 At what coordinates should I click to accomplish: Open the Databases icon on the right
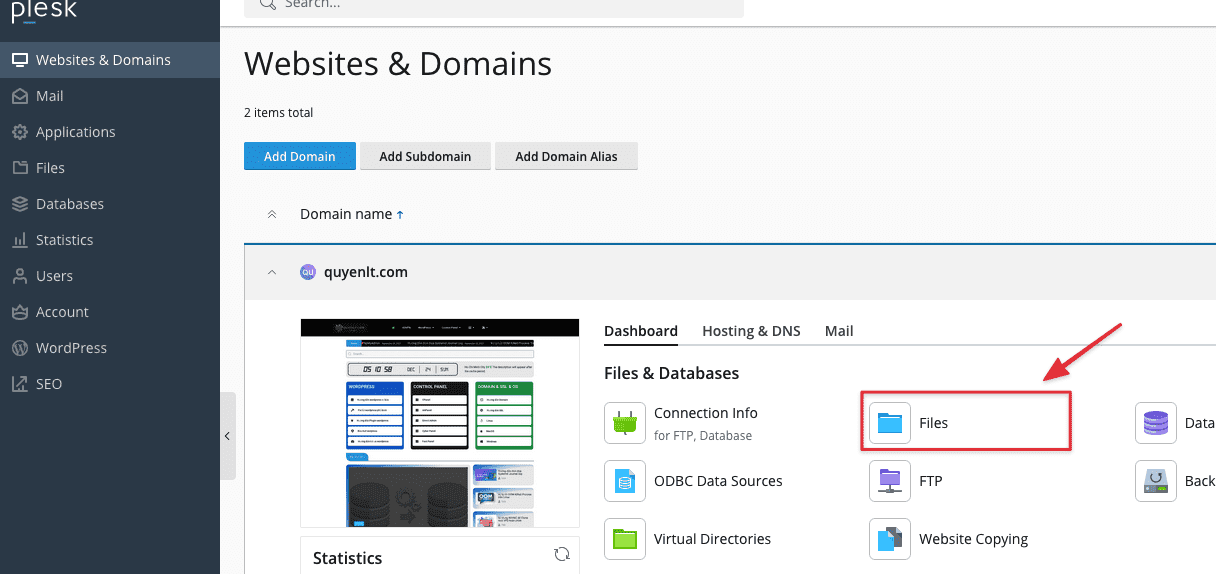(x=1155, y=423)
